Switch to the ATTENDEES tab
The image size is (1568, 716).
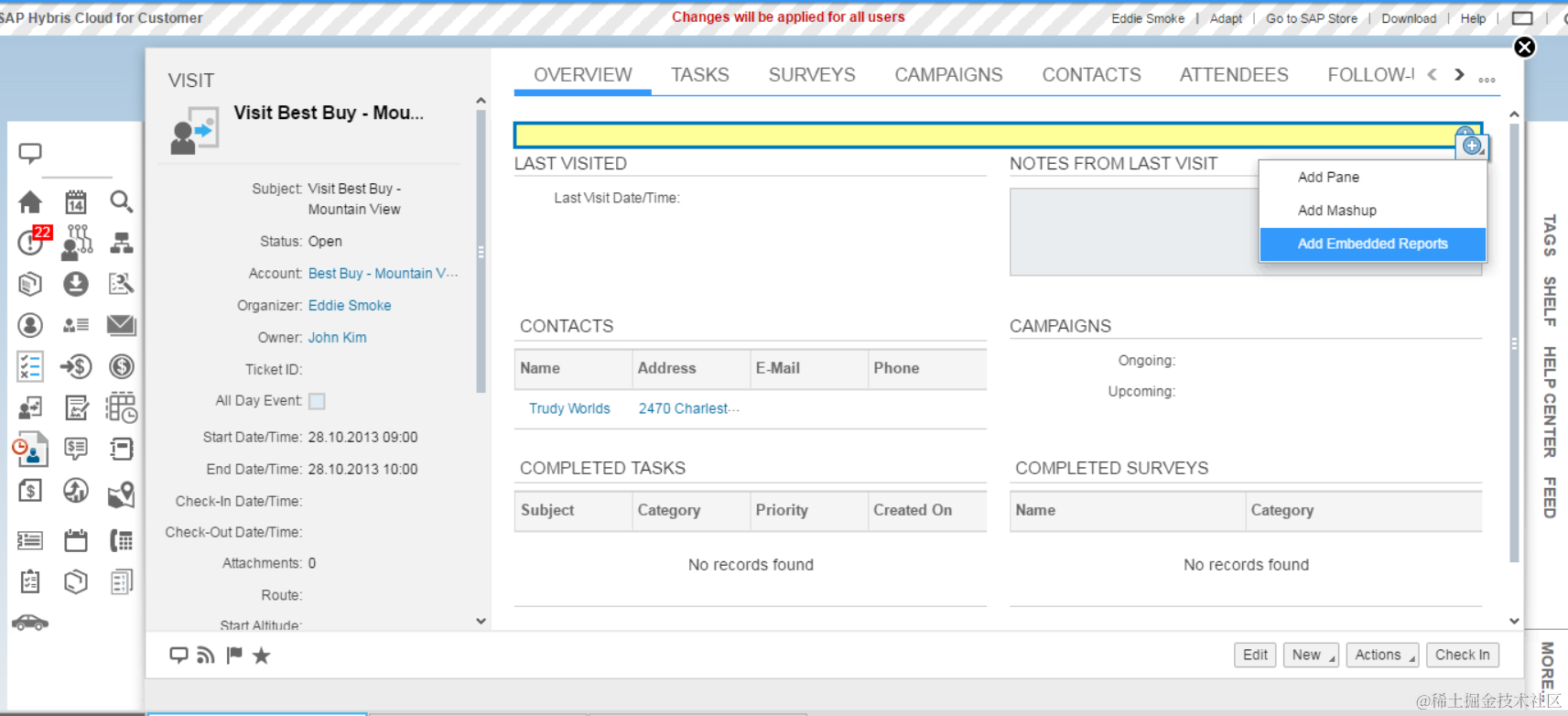tap(1234, 75)
